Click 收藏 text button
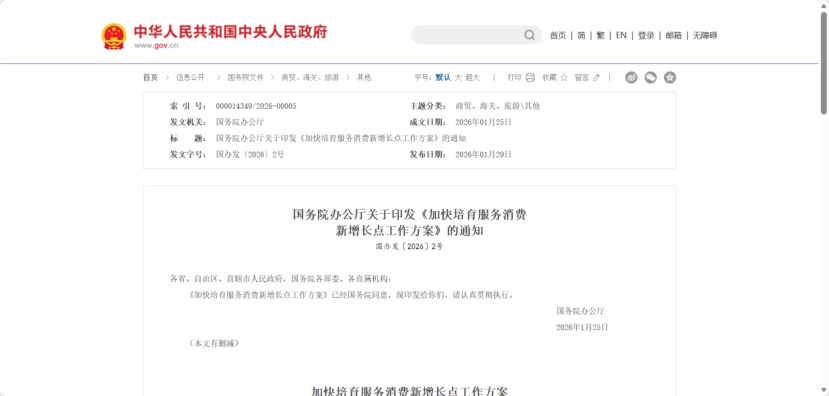This screenshot has width=829, height=396. point(549,78)
